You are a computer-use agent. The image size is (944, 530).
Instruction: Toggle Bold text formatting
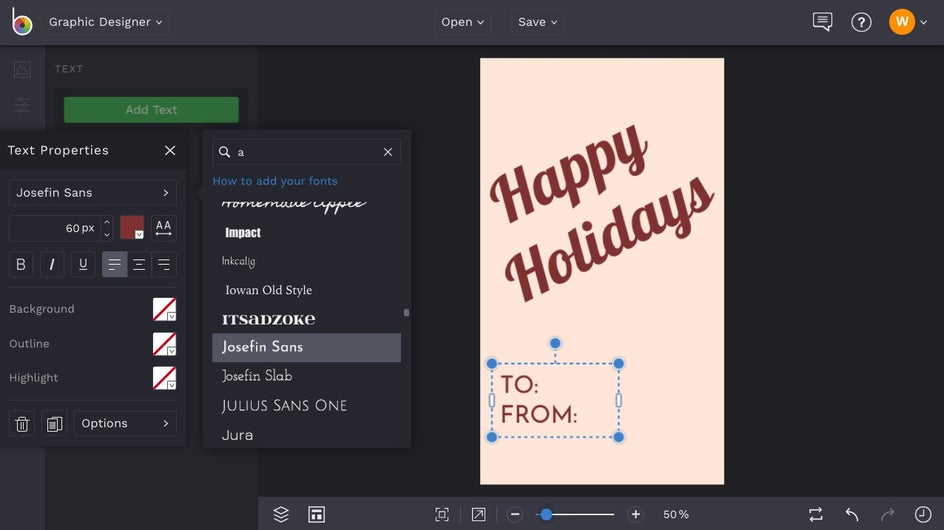coord(21,264)
